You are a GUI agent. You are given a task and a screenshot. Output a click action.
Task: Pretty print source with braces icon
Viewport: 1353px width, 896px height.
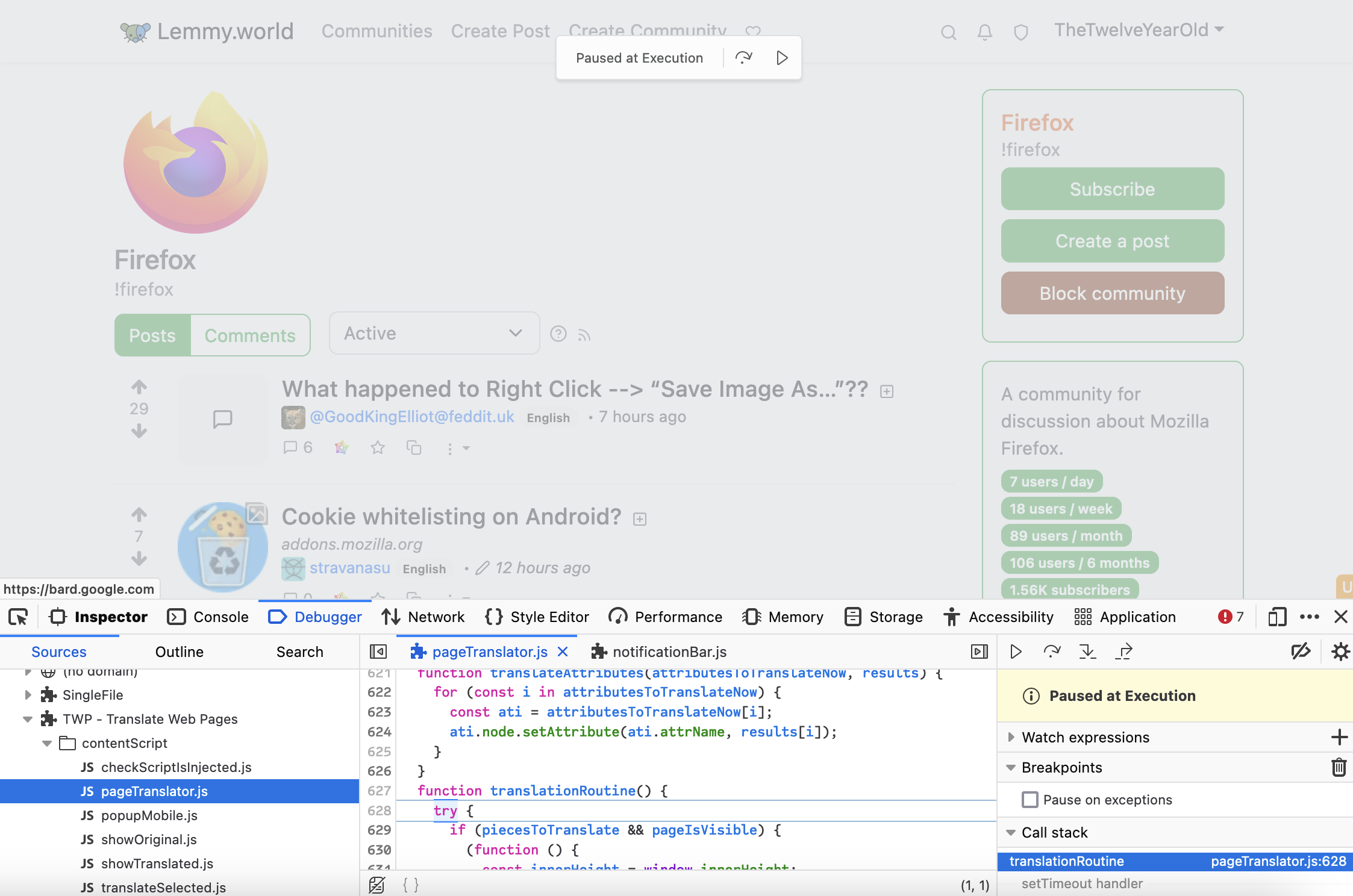tap(410, 885)
